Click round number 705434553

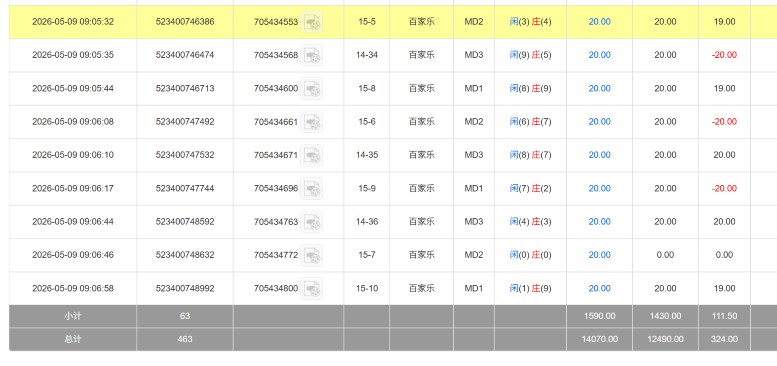pyautogui.click(x=276, y=22)
